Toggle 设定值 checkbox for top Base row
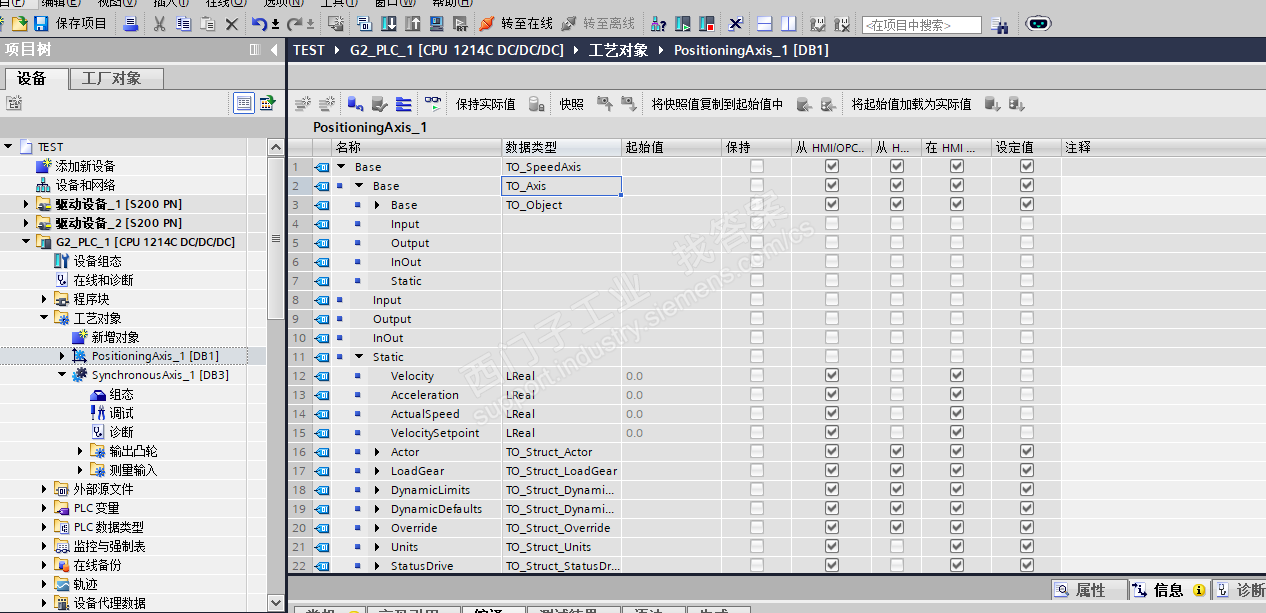The width and height of the screenshot is (1266, 613). pyautogui.click(x=1027, y=167)
